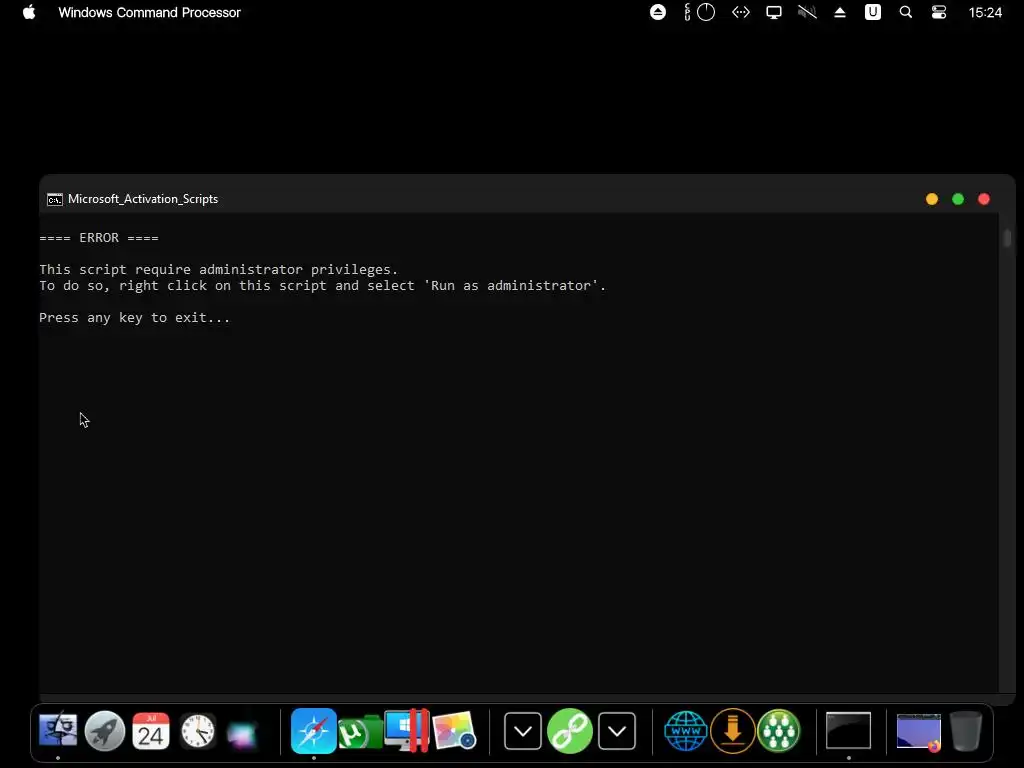Click the 'Run as administrator' instruction line
Screen dimensions: 1024x768
coord(322,285)
